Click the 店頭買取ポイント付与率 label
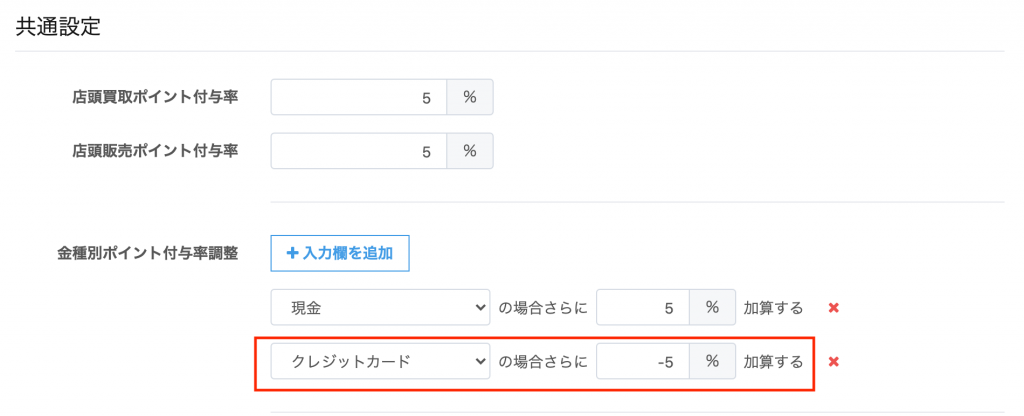 (155, 98)
